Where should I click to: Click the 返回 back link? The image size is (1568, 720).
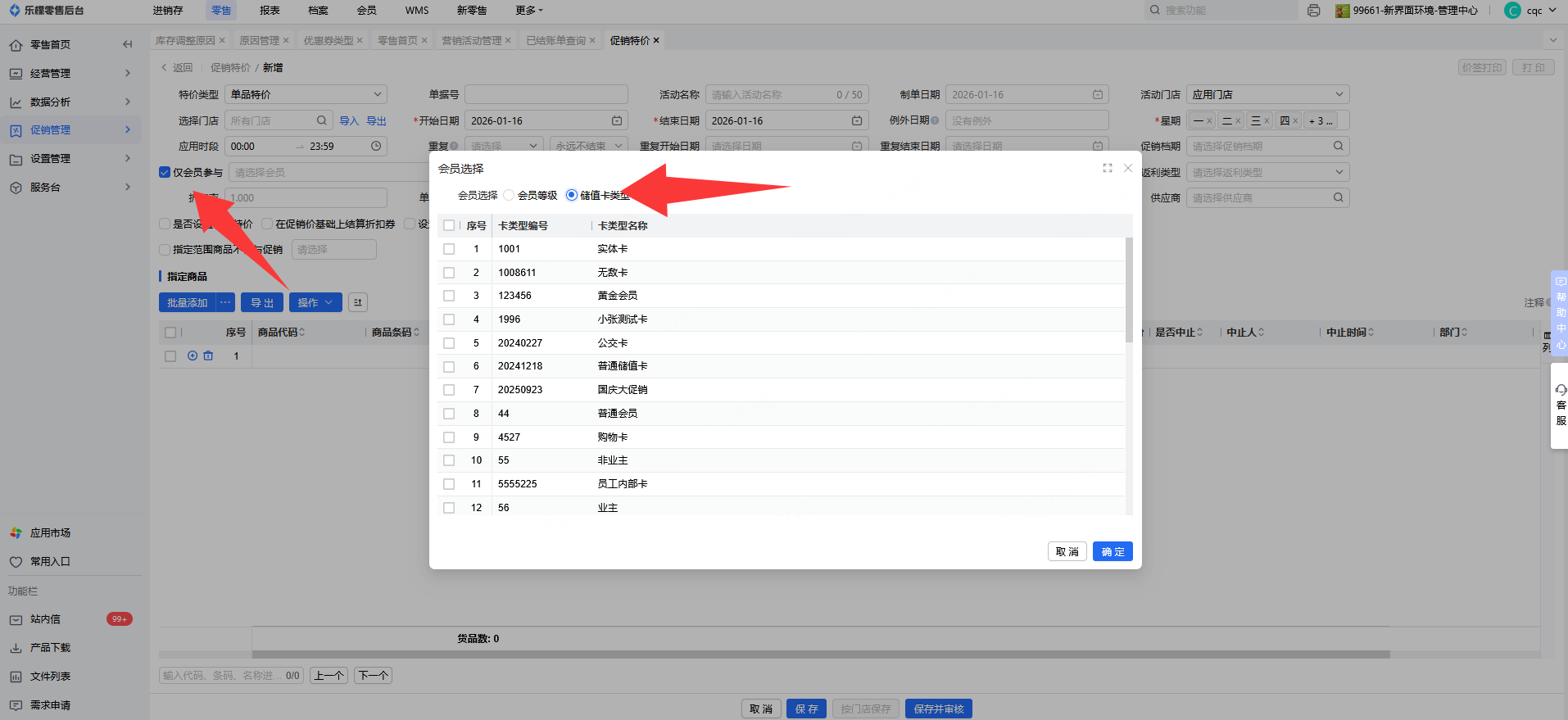coord(177,68)
